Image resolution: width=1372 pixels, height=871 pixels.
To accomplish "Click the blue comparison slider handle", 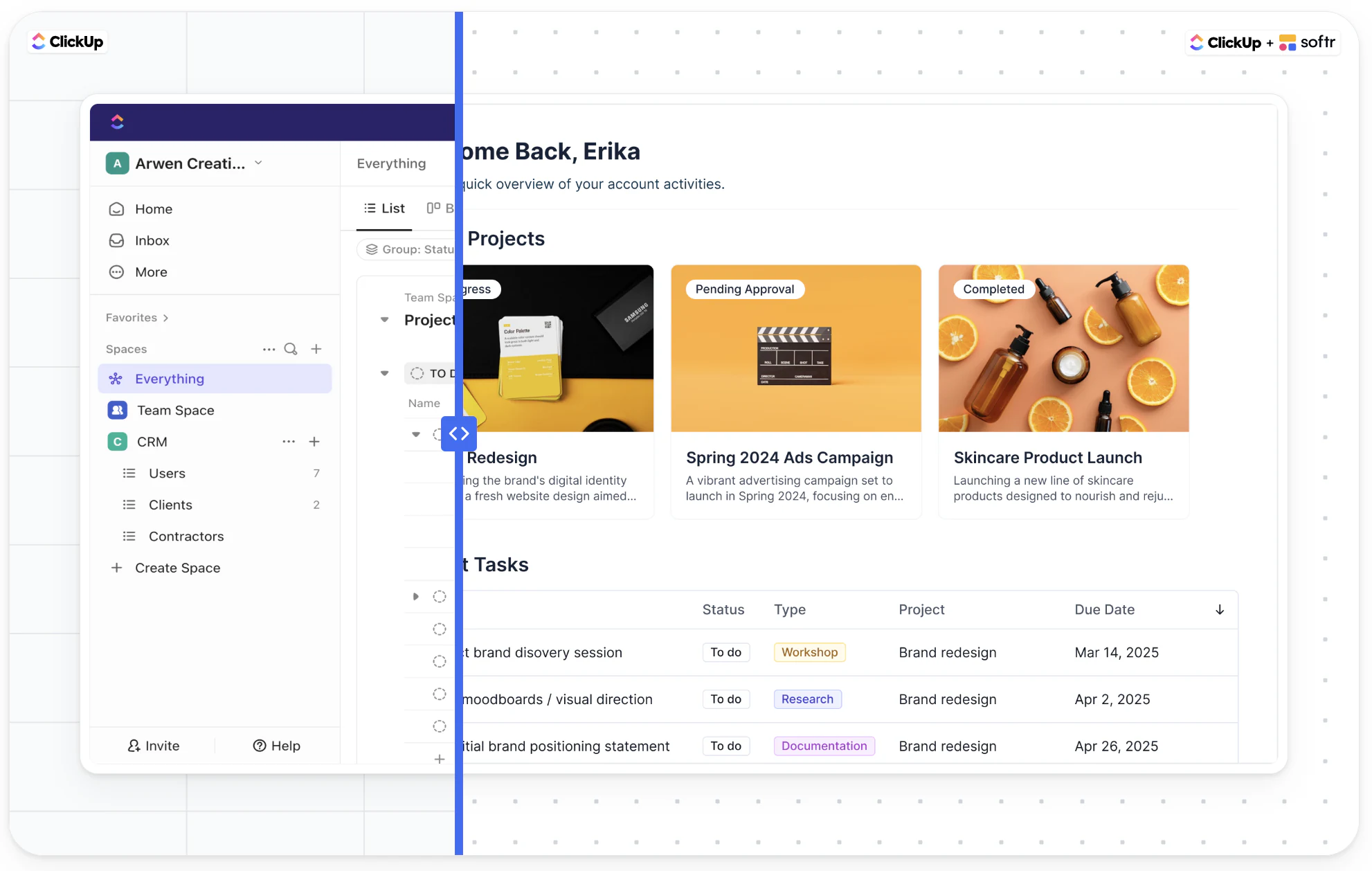I will click(459, 433).
